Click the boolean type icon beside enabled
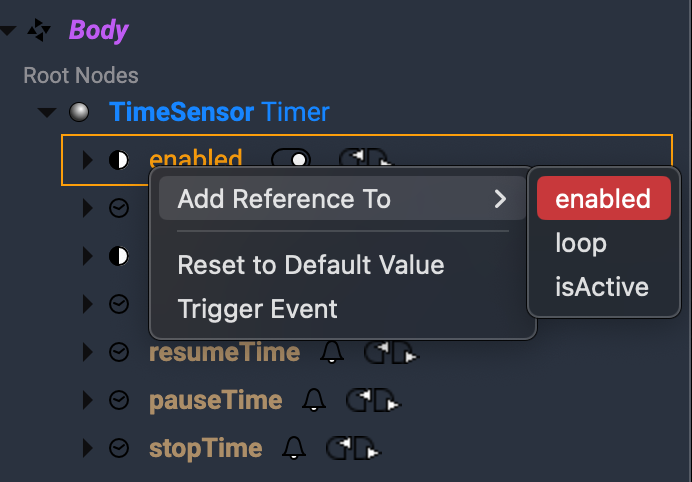692x482 pixels. click(x=118, y=160)
